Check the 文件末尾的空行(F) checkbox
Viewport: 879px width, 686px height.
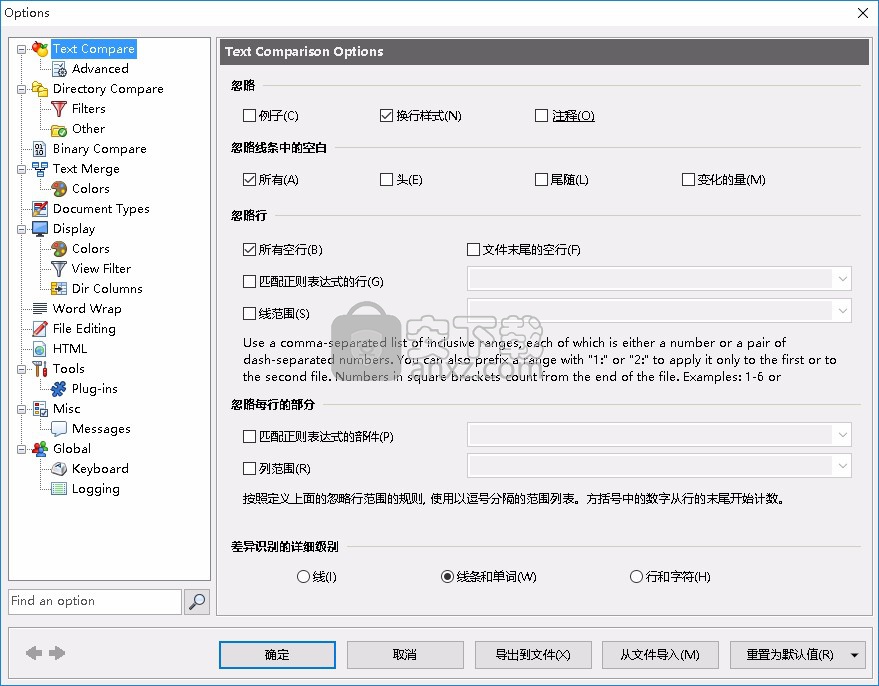coord(474,249)
